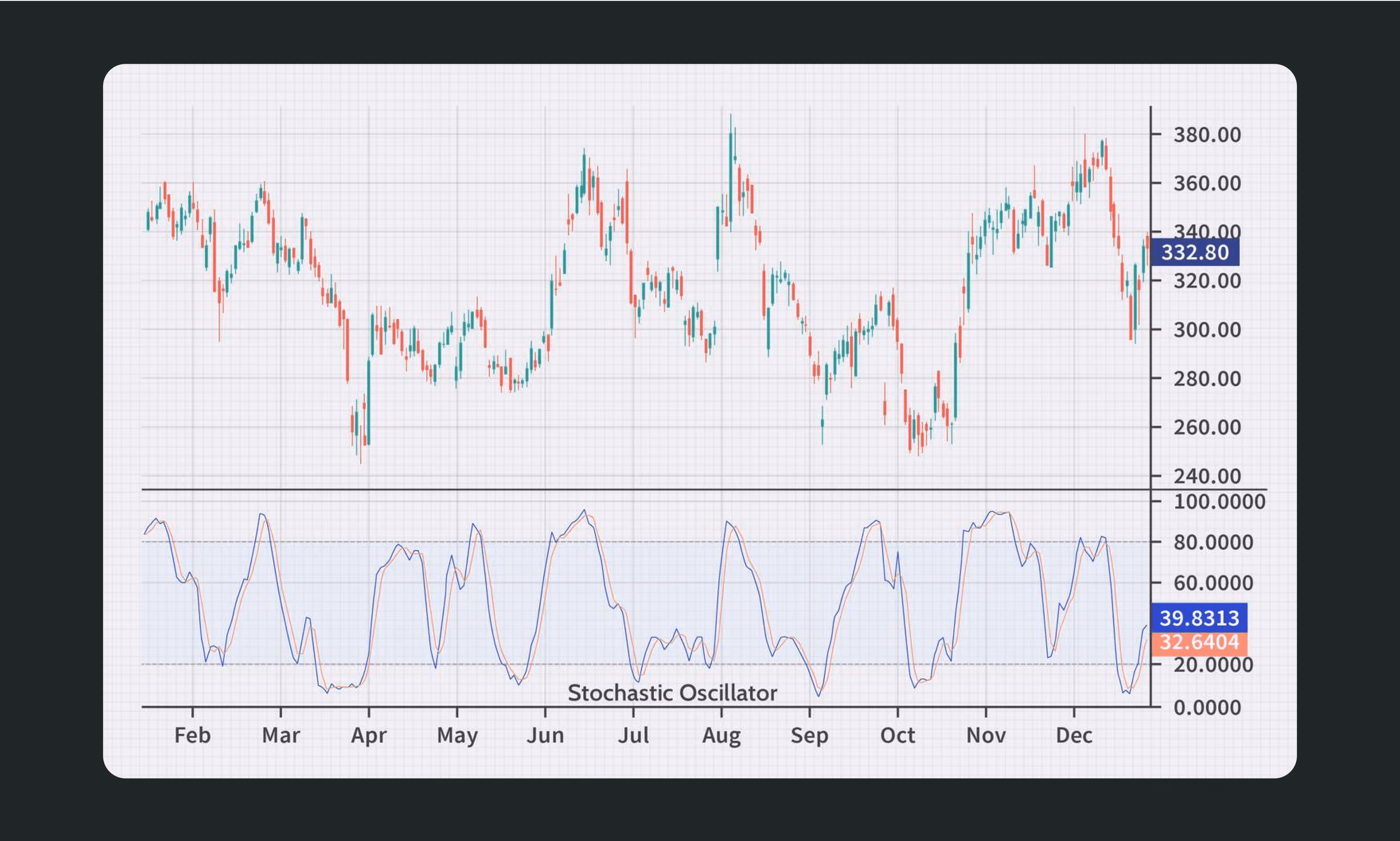The height and width of the screenshot is (841, 1400).
Task: Click the Jul month label on axis
Action: tap(633, 735)
